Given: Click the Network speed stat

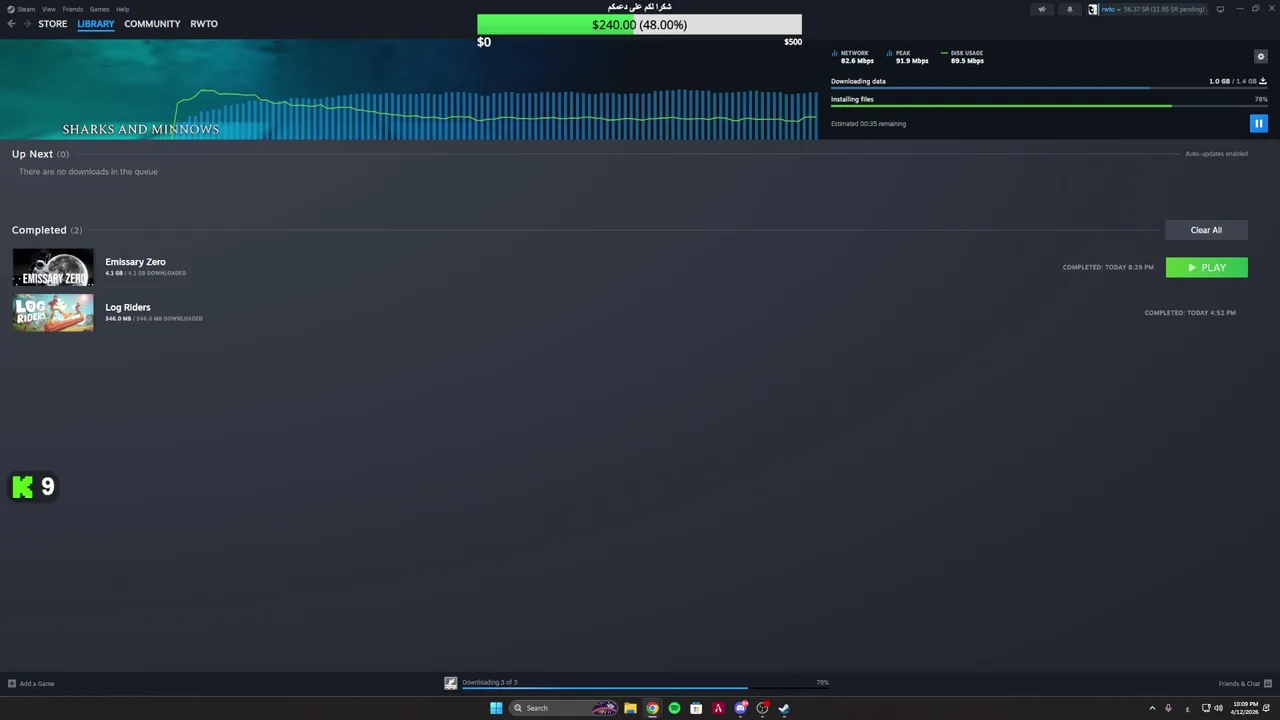Looking at the screenshot, I should click(x=854, y=57).
